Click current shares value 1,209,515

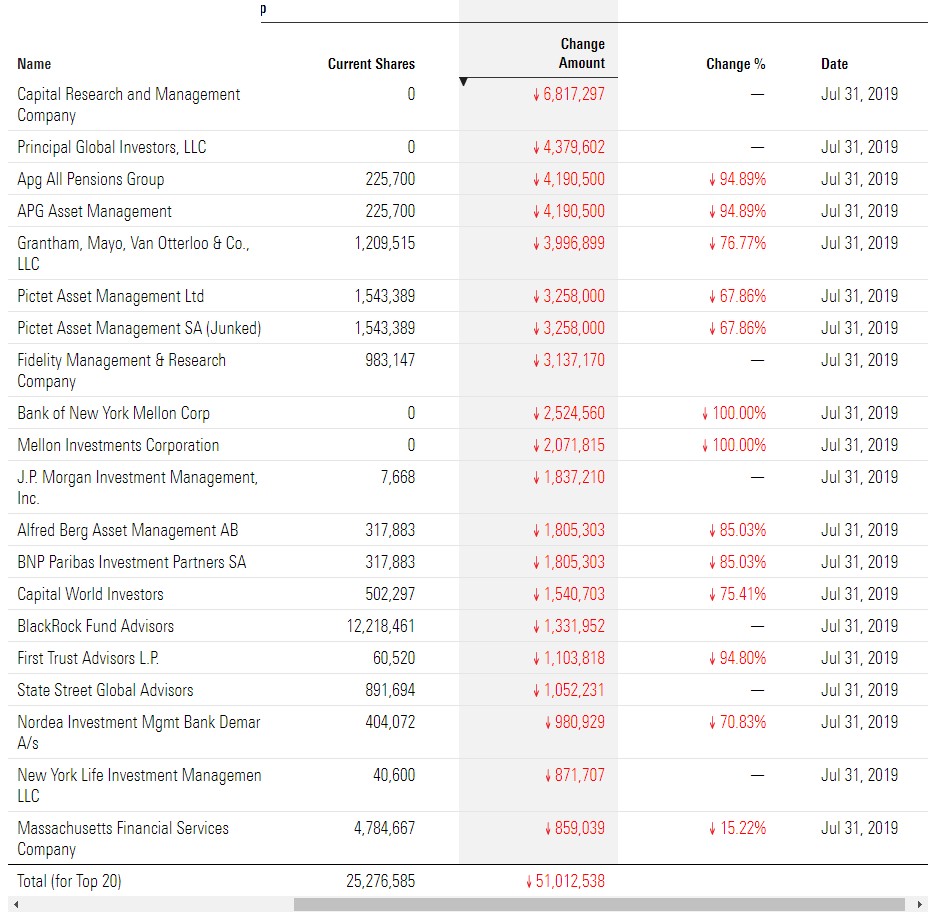point(384,243)
